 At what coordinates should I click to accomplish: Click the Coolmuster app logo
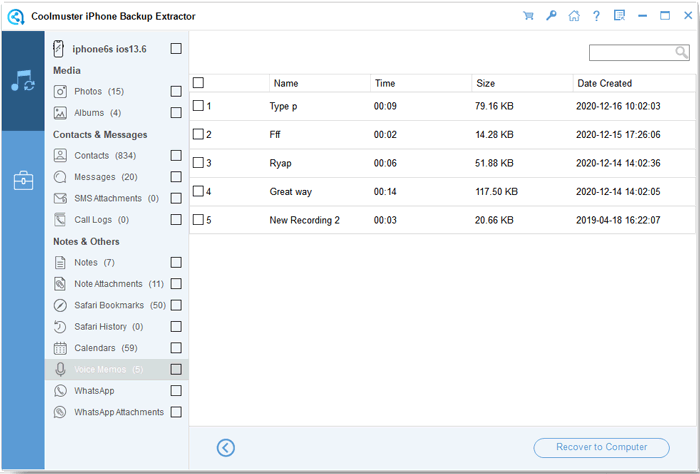click(16, 17)
